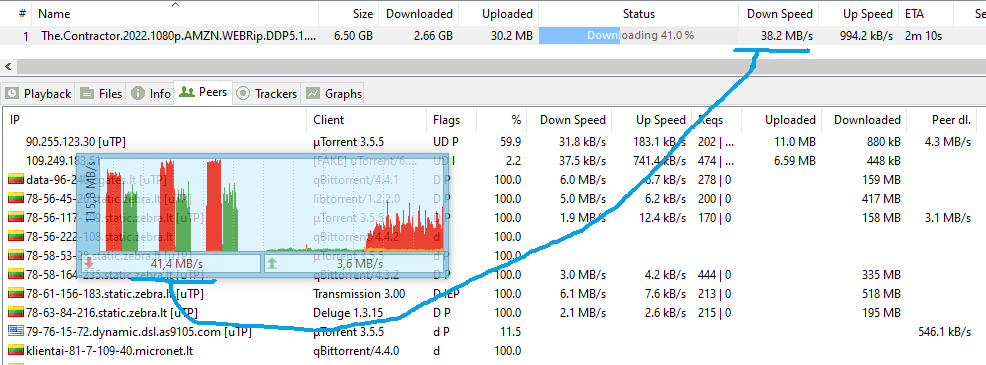The width and height of the screenshot is (986, 365).
Task: Click the left arrow of horizontal scrollbar
Action: 8,66
